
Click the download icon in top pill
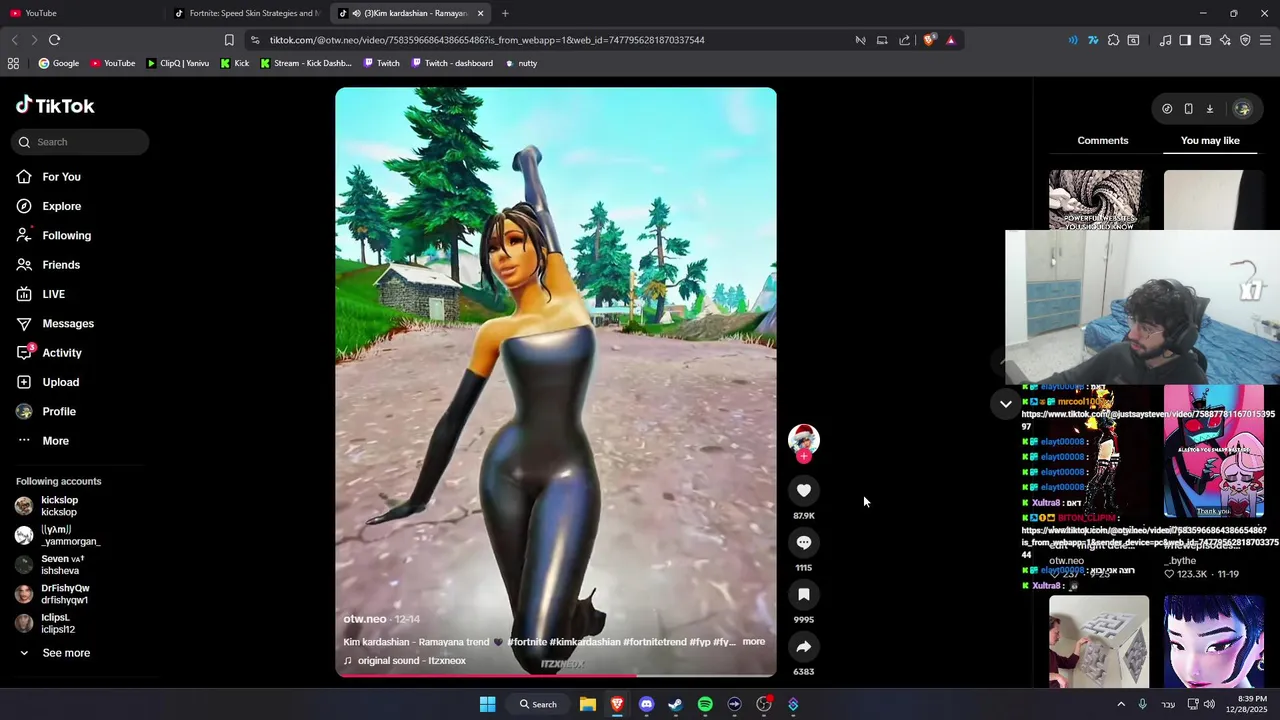pos(1209,109)
